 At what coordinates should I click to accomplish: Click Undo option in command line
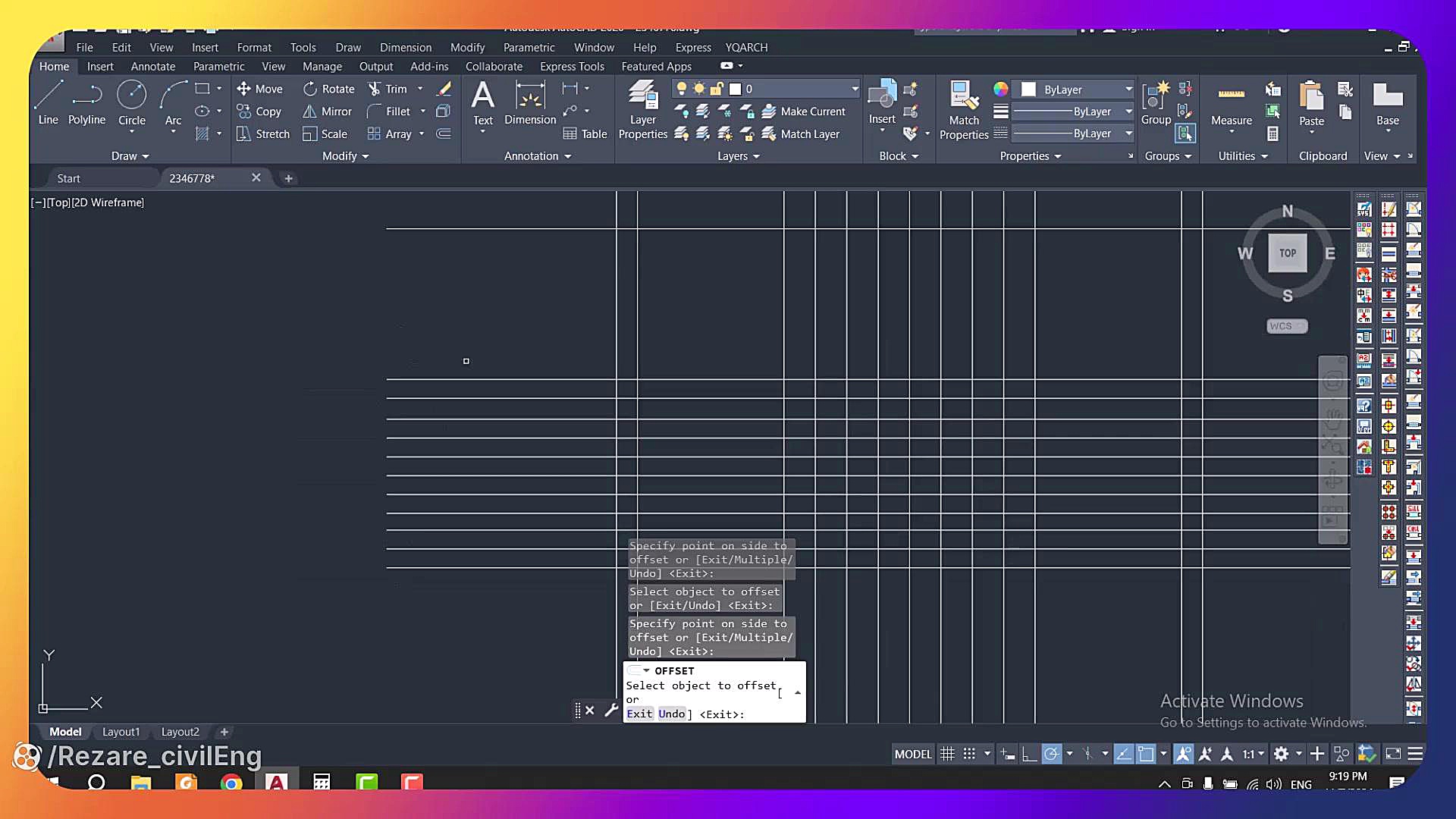click(x=671, y=714)
